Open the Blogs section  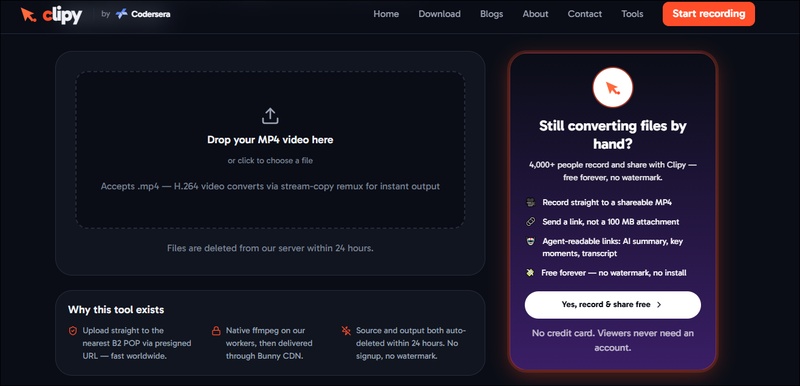click(491, 14)
